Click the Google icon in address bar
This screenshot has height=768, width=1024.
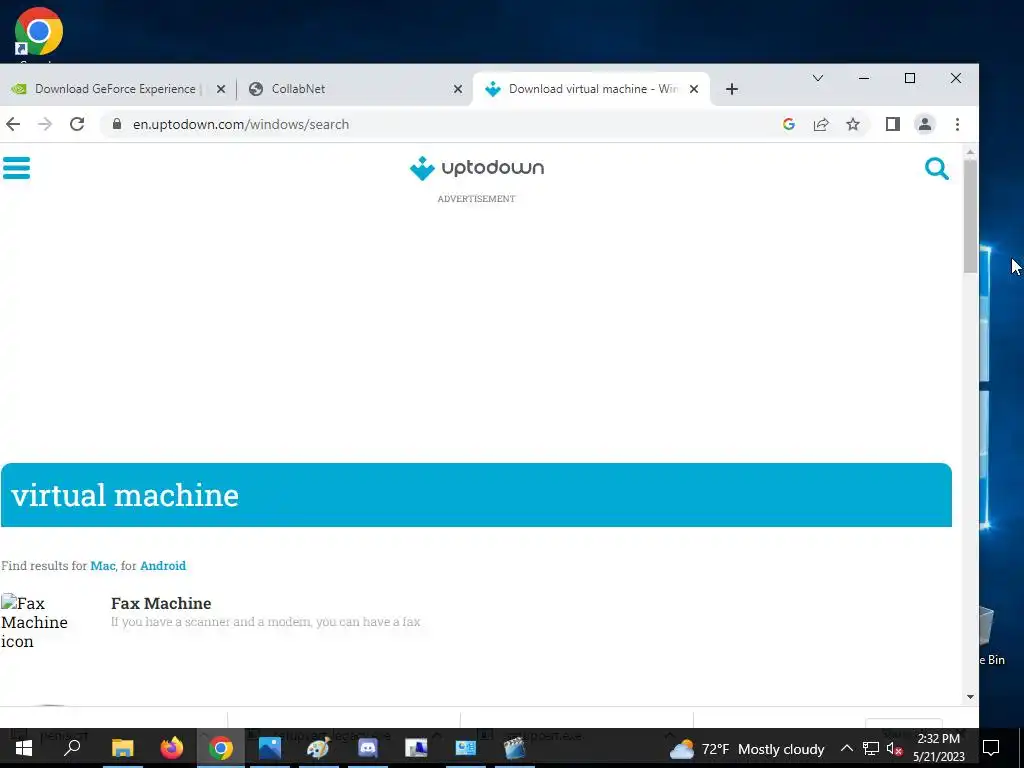coord(789,124)
